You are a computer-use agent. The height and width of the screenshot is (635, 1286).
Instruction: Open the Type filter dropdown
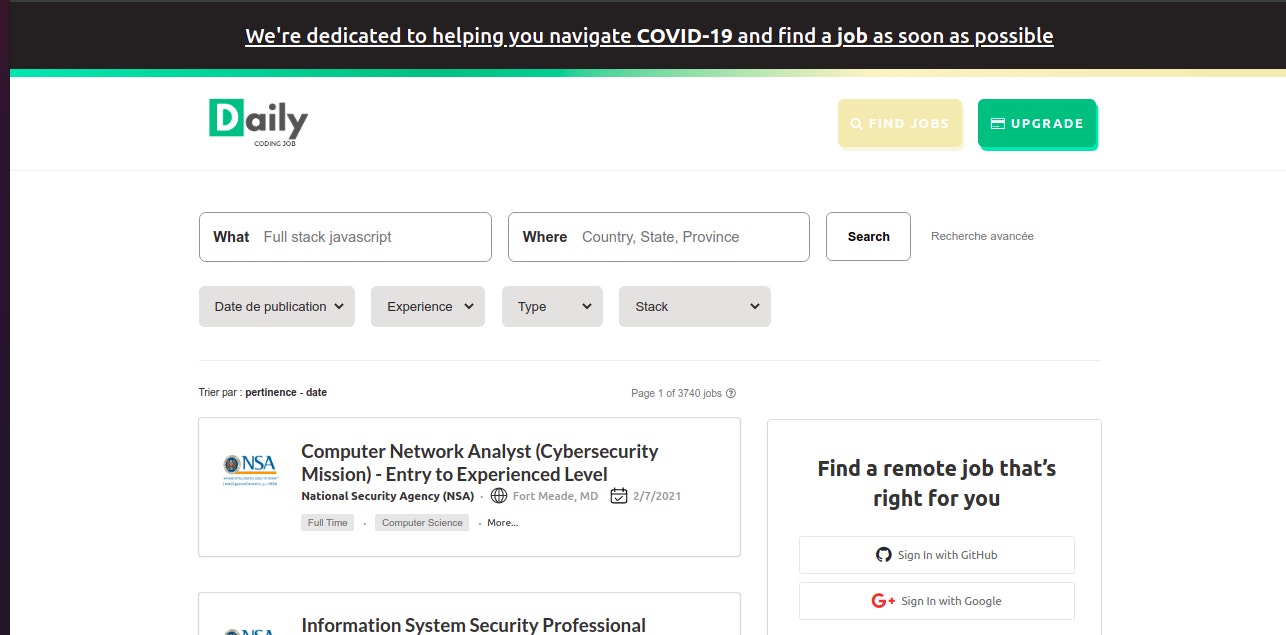click(x=552, y=306)
